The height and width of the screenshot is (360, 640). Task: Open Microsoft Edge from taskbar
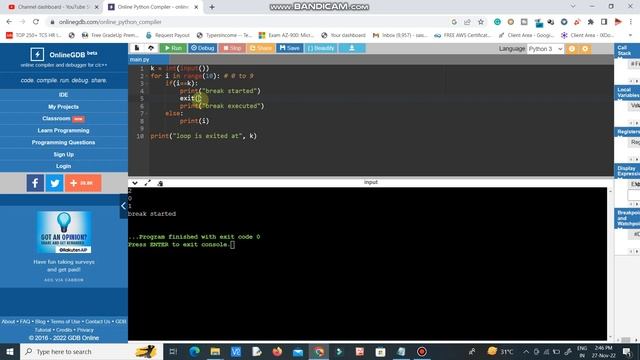point(194,351)
